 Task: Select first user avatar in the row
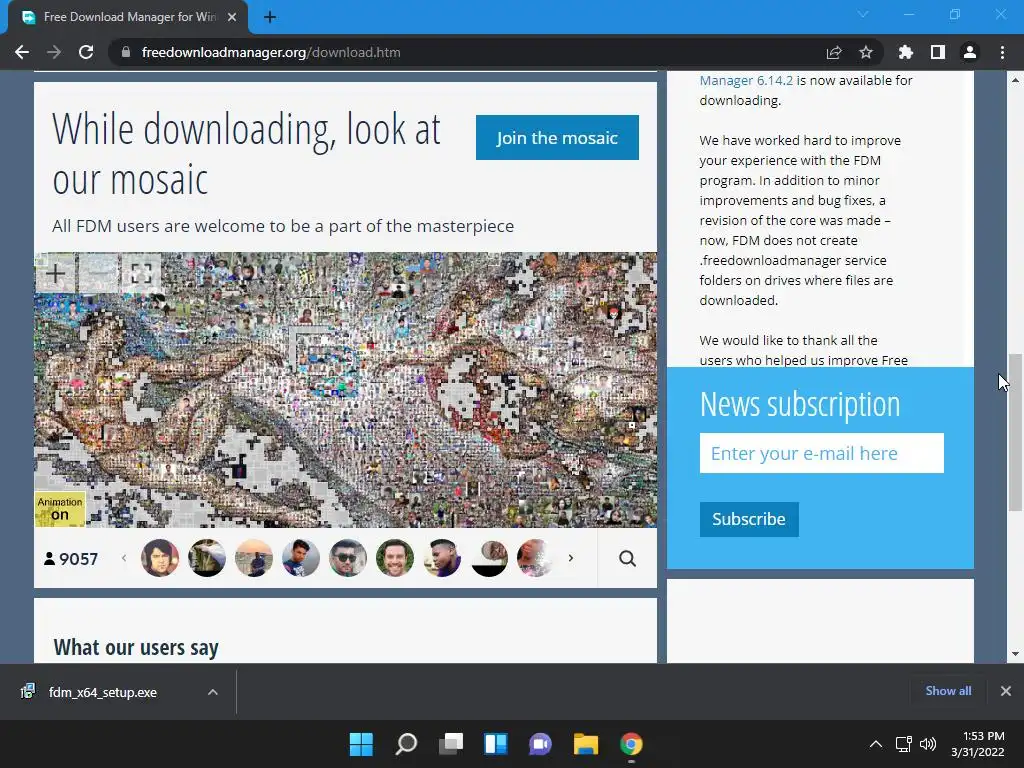point(160,558)
